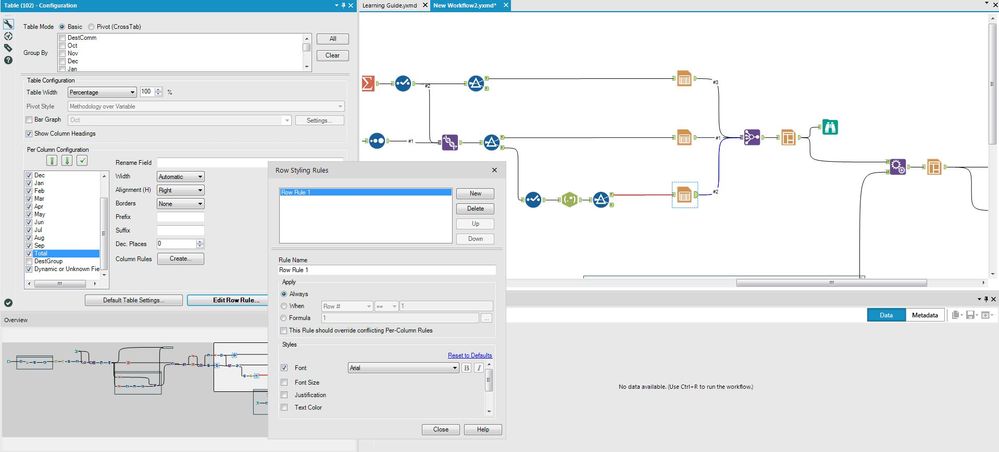Open column Width Automatic dropdown
The width and height of the screenshot is (999, 452).
point(180,177)
